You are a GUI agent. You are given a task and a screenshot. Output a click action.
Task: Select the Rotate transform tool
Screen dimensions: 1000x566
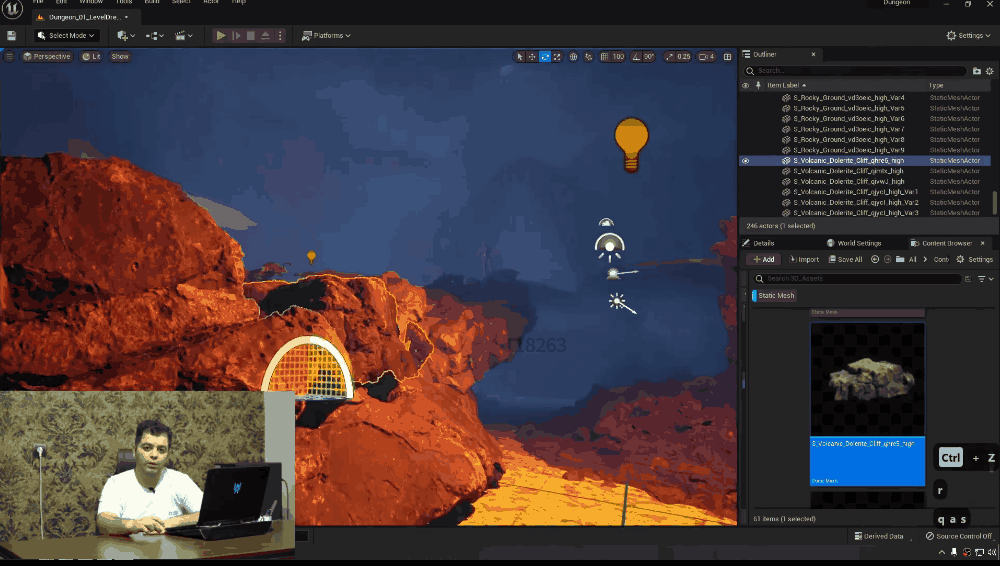[x=545, y=57]
